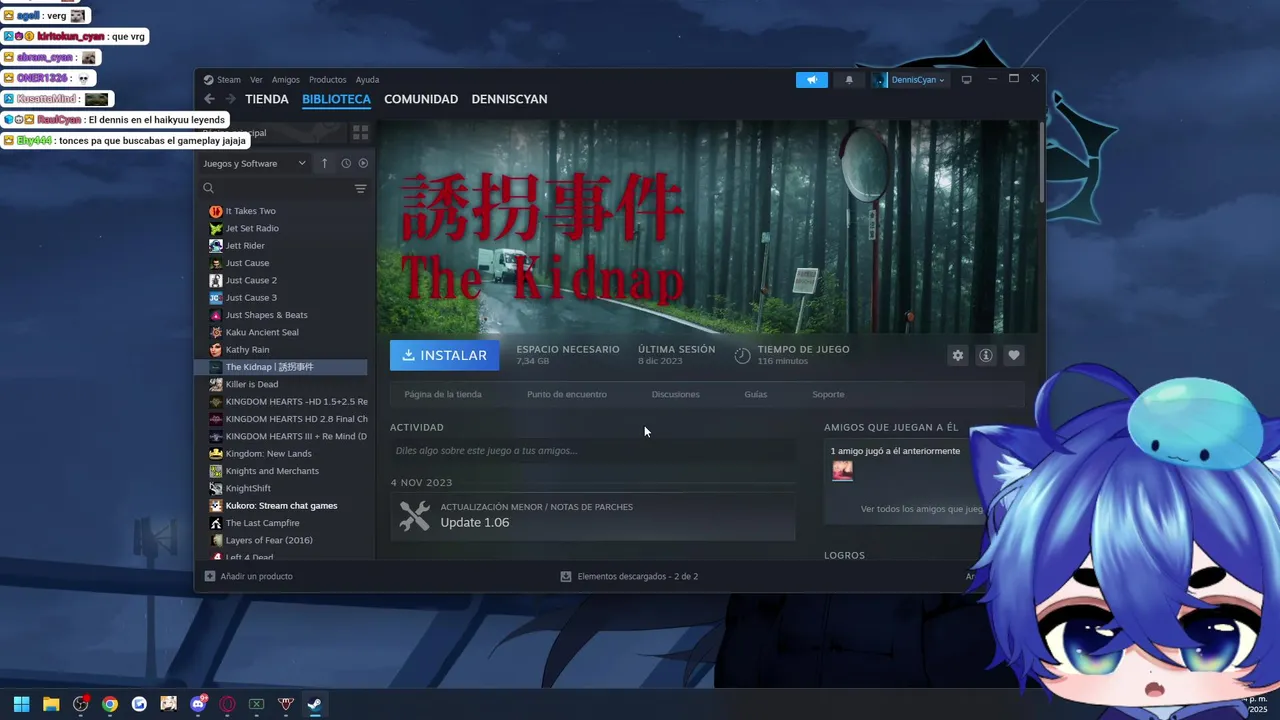
Task: Go forward with the Steam forward arrow
Action: 230,99
